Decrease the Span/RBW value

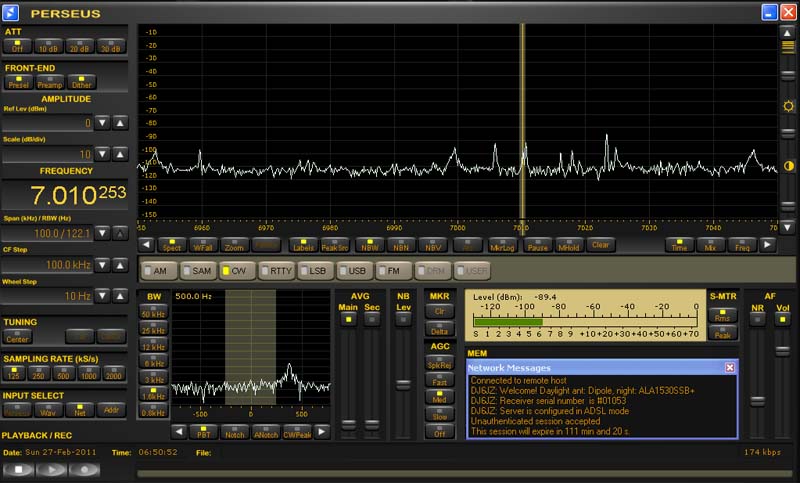coord(103,233)
